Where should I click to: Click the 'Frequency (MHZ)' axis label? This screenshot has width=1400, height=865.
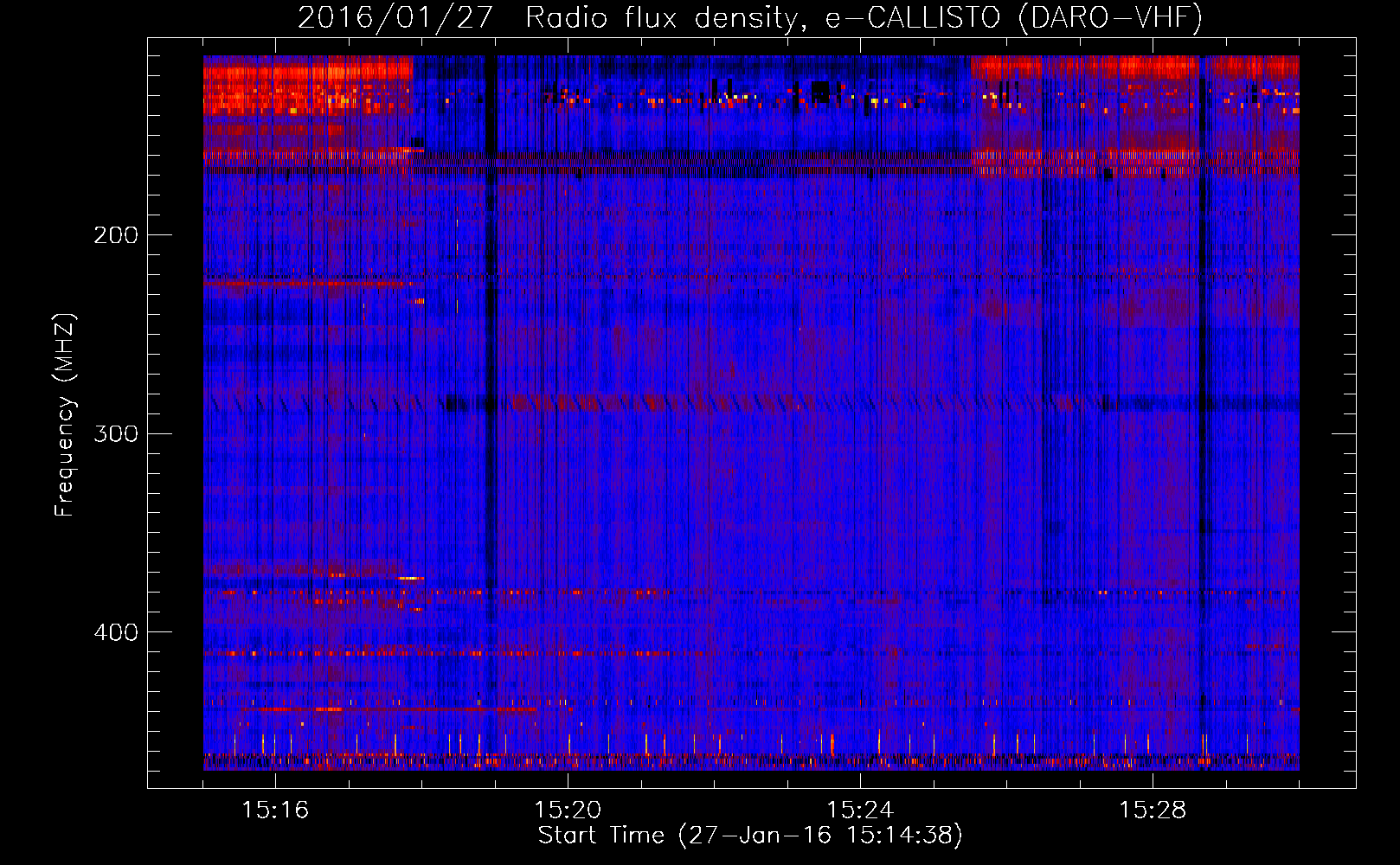click(65, 415)
